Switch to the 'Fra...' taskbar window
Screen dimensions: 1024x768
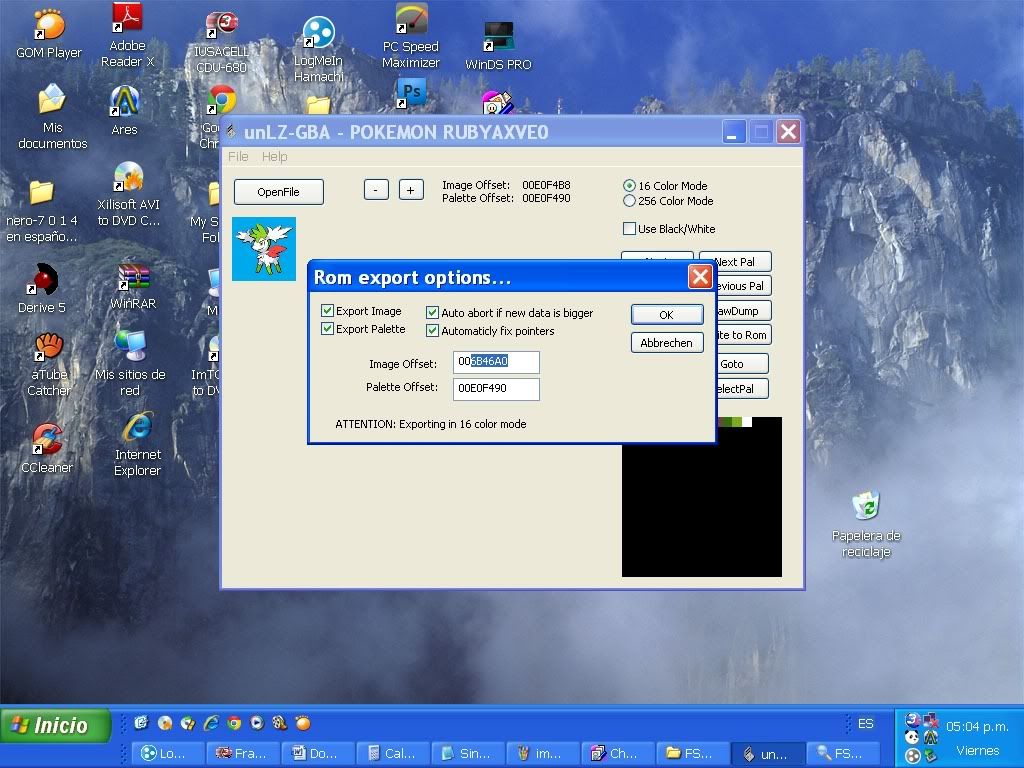point(243,754)
